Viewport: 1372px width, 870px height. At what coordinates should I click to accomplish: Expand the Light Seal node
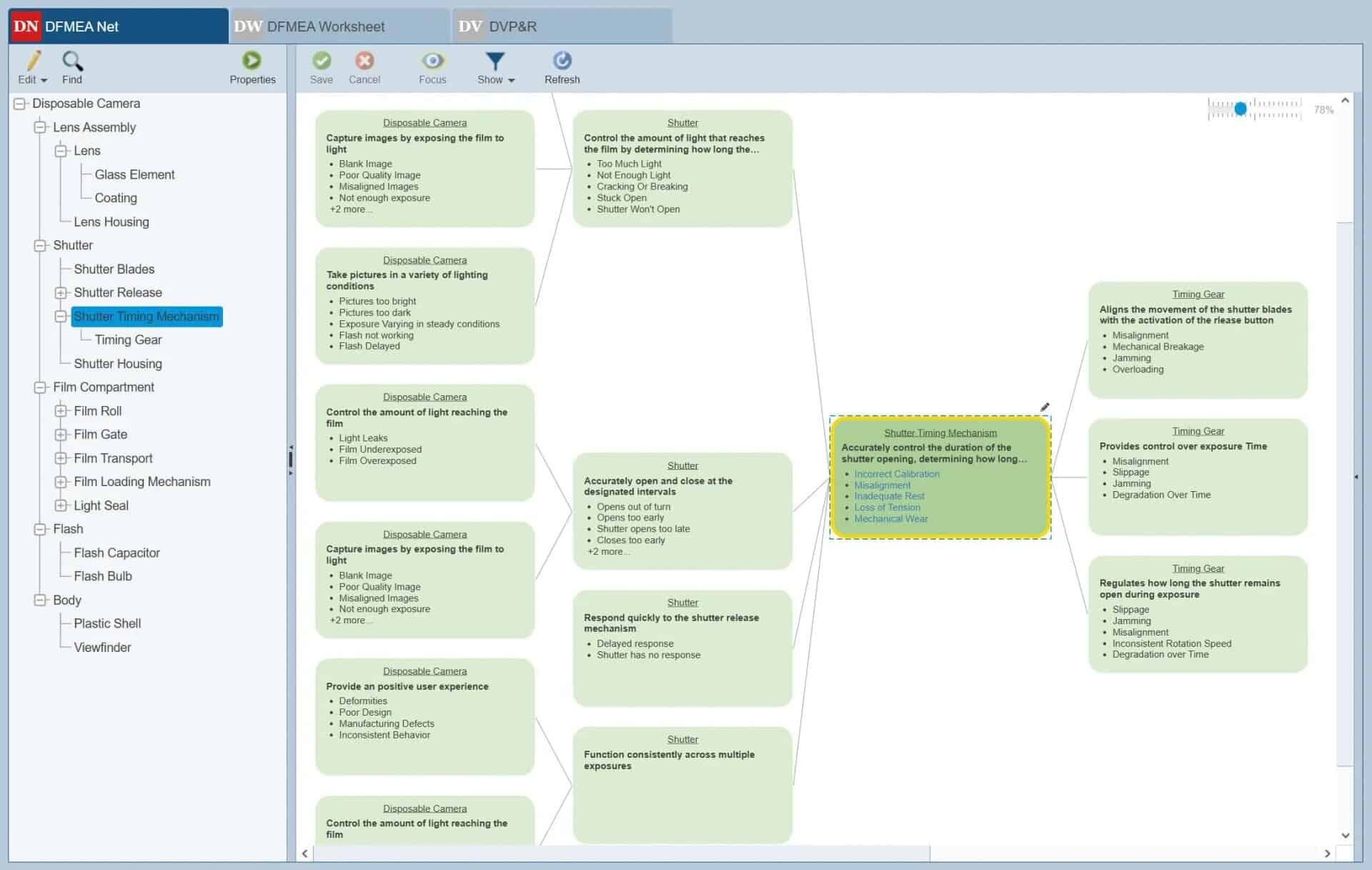(x=61, y=505)
